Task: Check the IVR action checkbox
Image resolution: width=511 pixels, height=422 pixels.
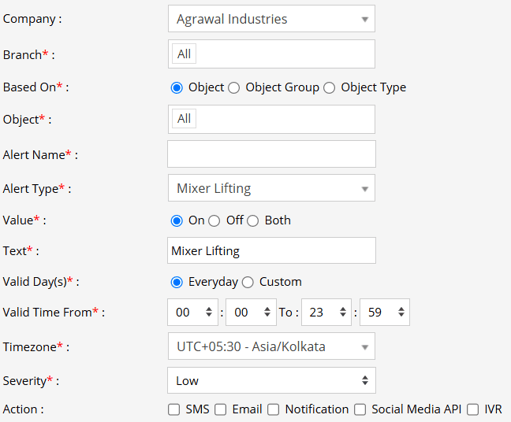Action: click(473, 410)
